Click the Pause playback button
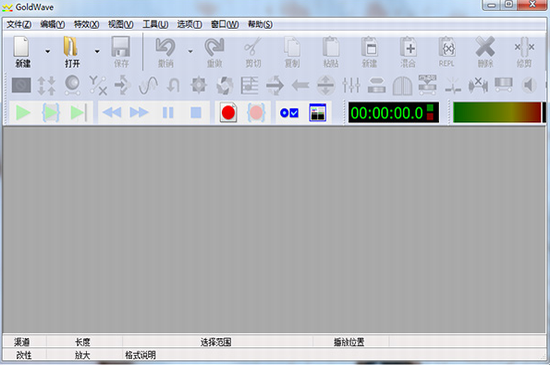Image resolution: width=550 pixels, height=365 pixels. [168, 113]
